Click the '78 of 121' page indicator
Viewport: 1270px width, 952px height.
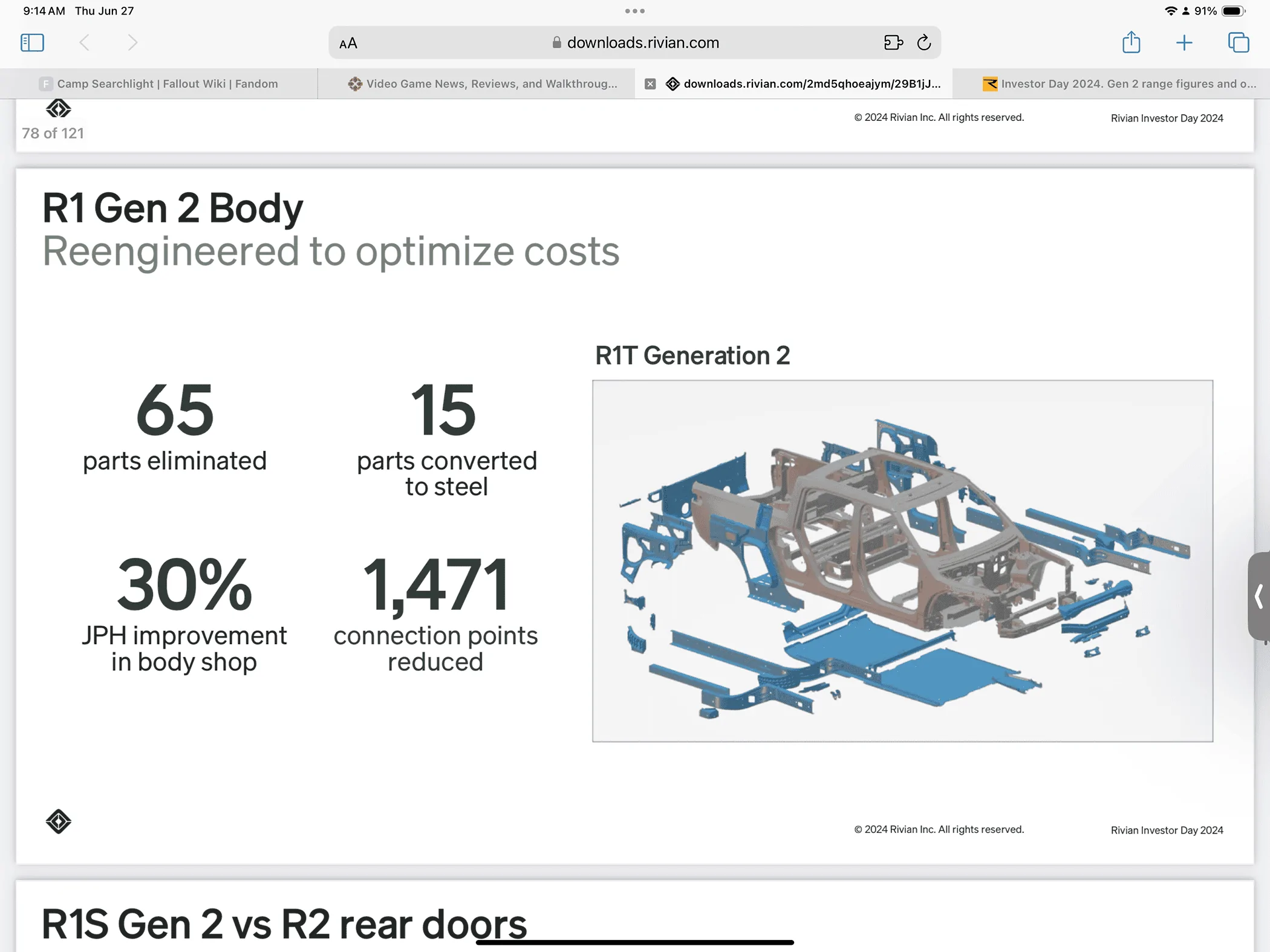[x=53, y=133]
